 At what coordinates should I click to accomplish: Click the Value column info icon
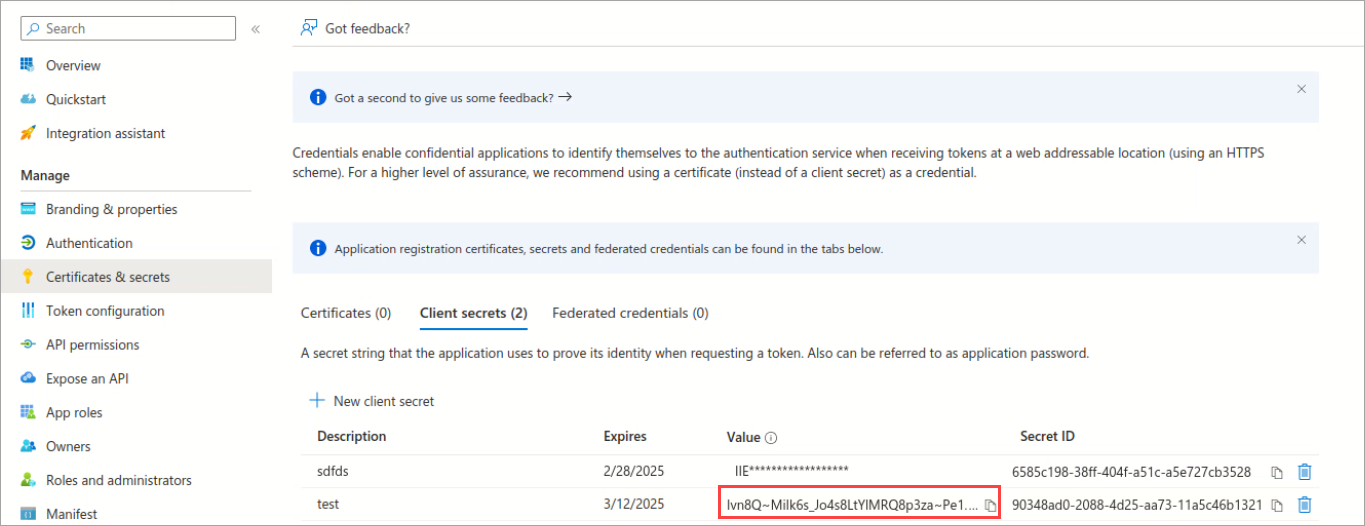point(772,438)
